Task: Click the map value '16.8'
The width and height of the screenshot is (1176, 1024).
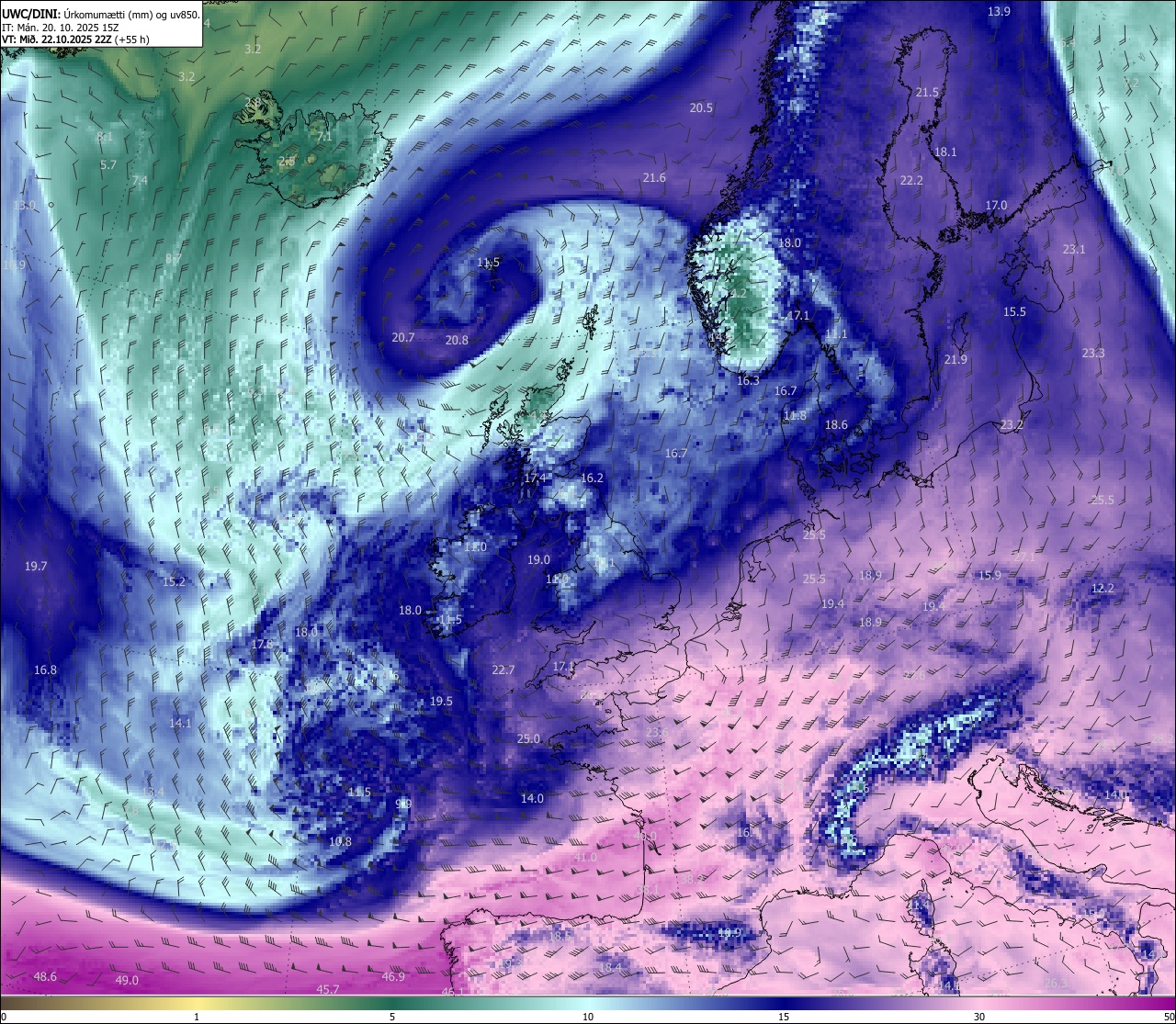Action: click(x=45, y=670)
